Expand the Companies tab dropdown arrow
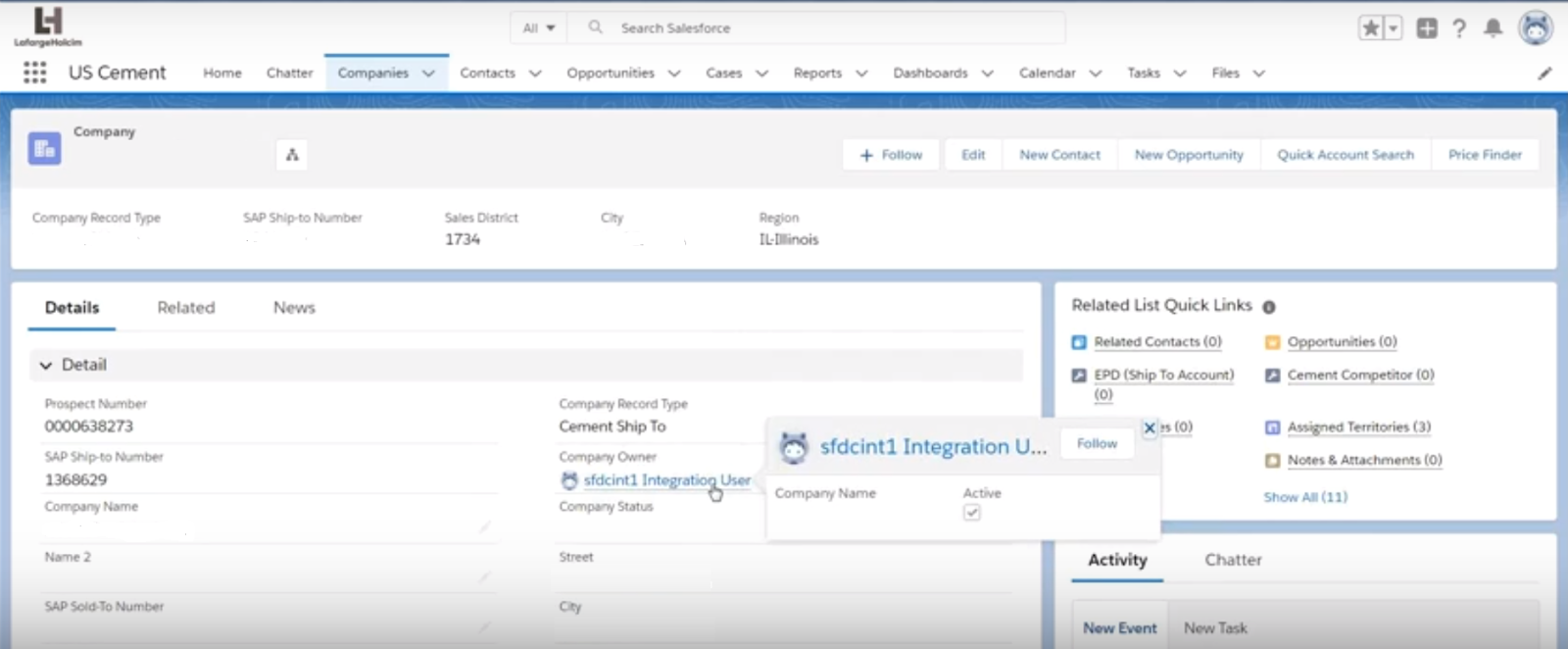This screenshot has width=1568, height=649. (428, 74)
